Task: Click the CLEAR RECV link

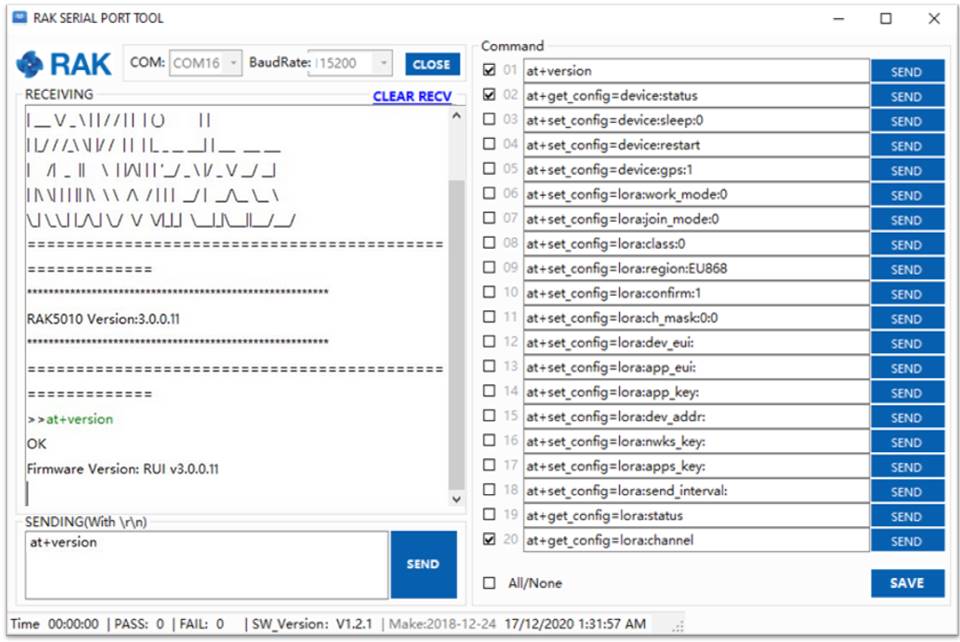Action: (x=412, y=96)
